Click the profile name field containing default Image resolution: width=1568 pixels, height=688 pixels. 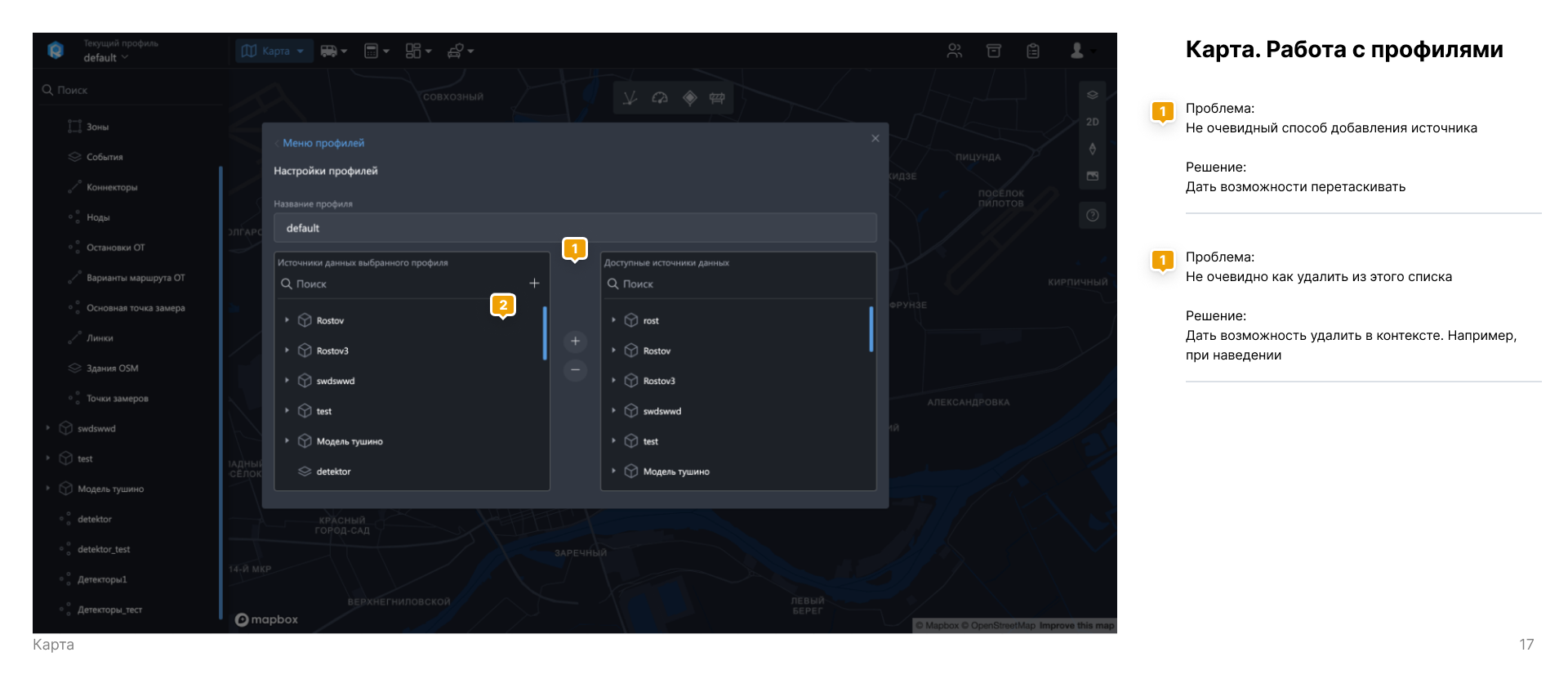(x=575, y=228)
